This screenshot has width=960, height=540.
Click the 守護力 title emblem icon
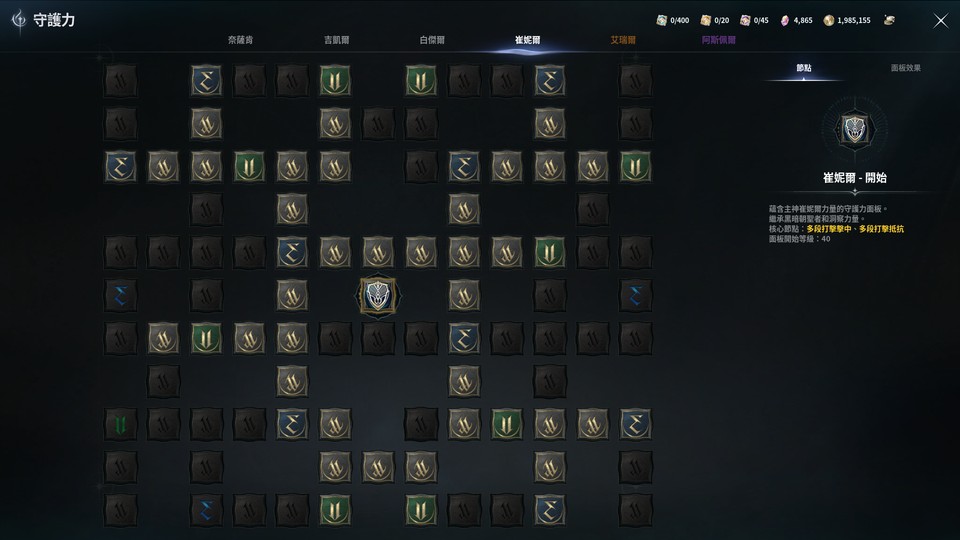20,20
